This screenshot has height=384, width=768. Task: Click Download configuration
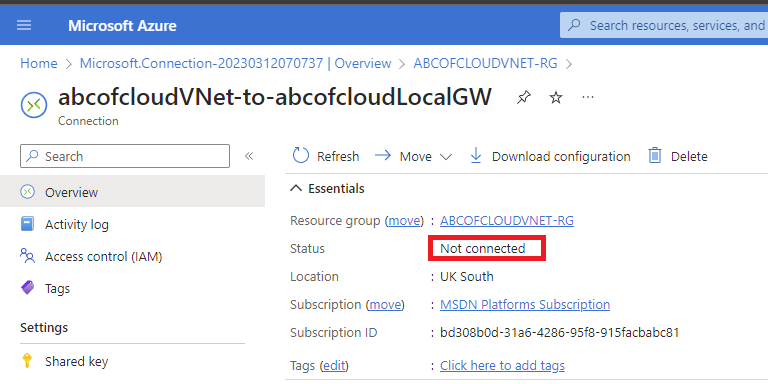550,156
